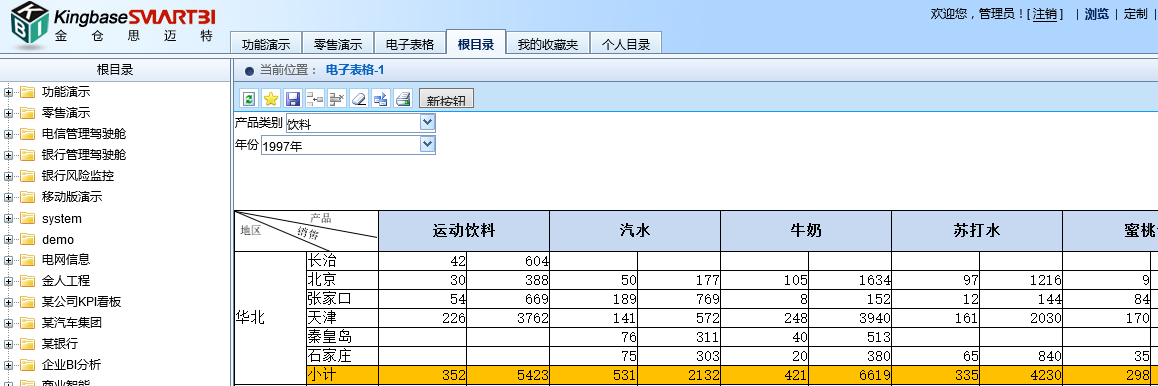The width and height of the screenshot is (1158, 386).
Task: Click the tree node delete icon
Action: [337, 98]
